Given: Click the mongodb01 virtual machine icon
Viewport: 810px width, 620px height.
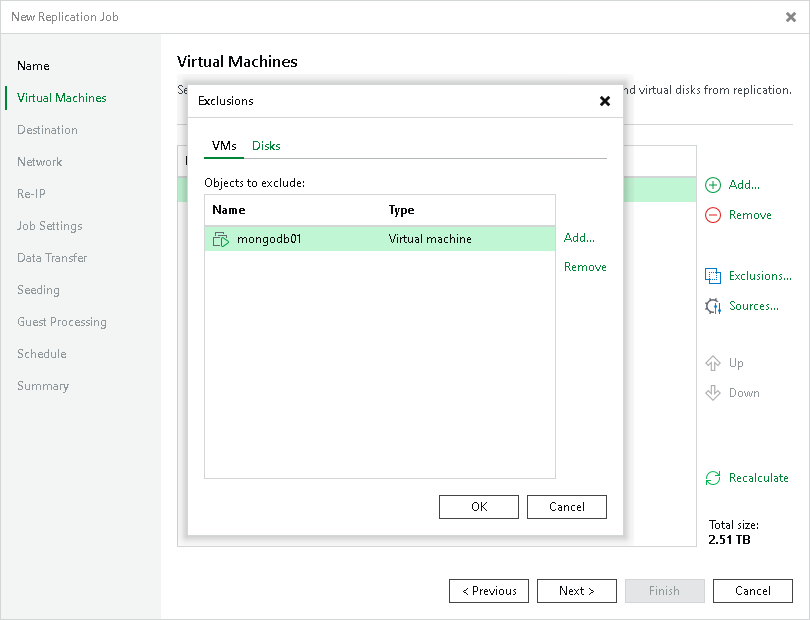Looking at the screenshot, I should pyautogui.click(x=221, y=239).
